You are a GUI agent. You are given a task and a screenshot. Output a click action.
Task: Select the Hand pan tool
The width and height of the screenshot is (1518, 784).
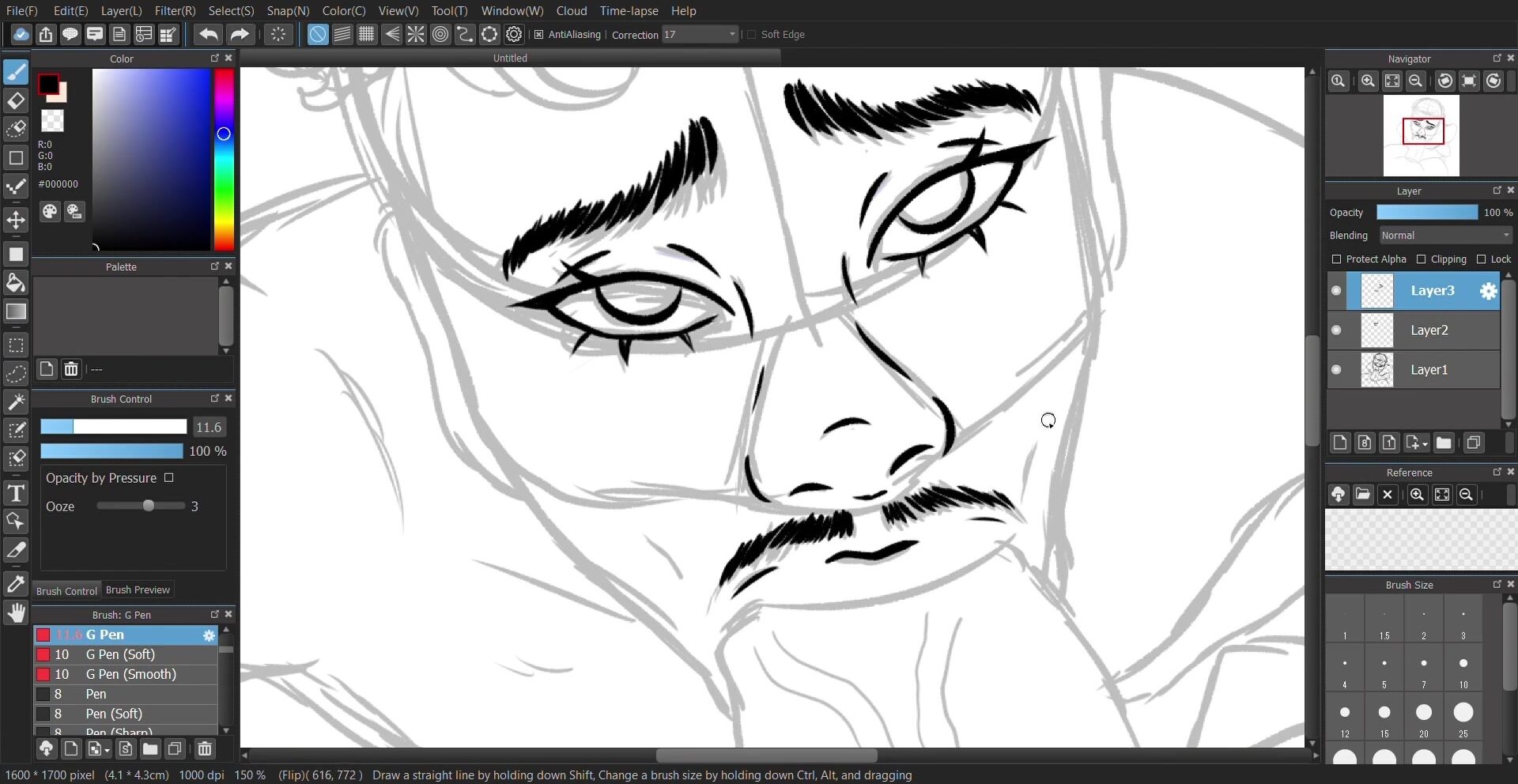click(x=16, y=613)
